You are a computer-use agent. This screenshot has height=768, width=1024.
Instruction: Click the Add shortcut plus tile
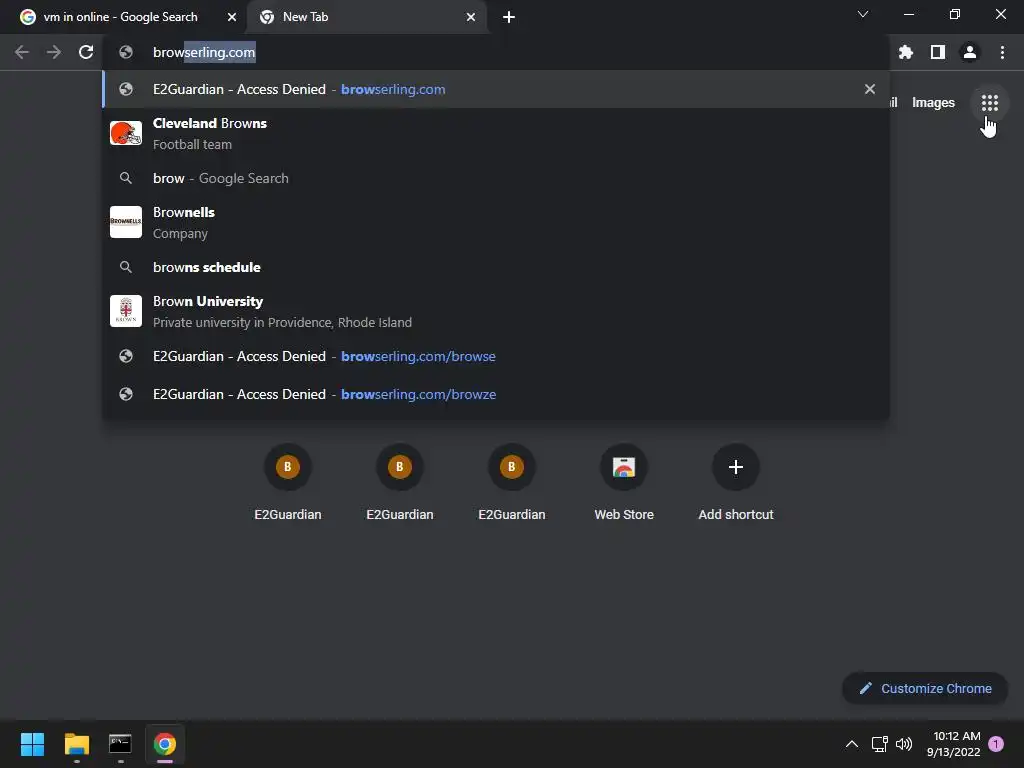pos(735,482)
